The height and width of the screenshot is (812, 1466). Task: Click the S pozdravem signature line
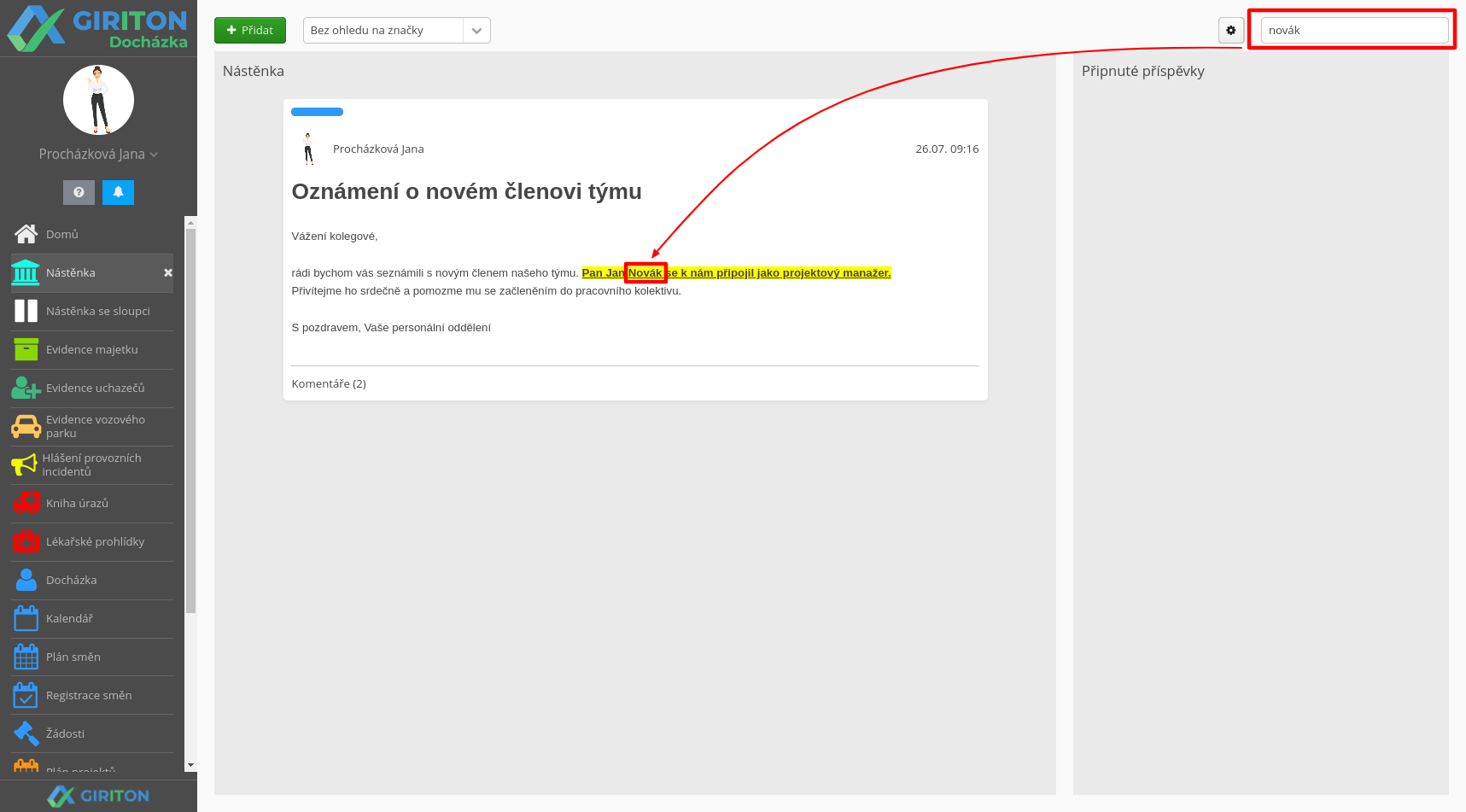(391, 327)
